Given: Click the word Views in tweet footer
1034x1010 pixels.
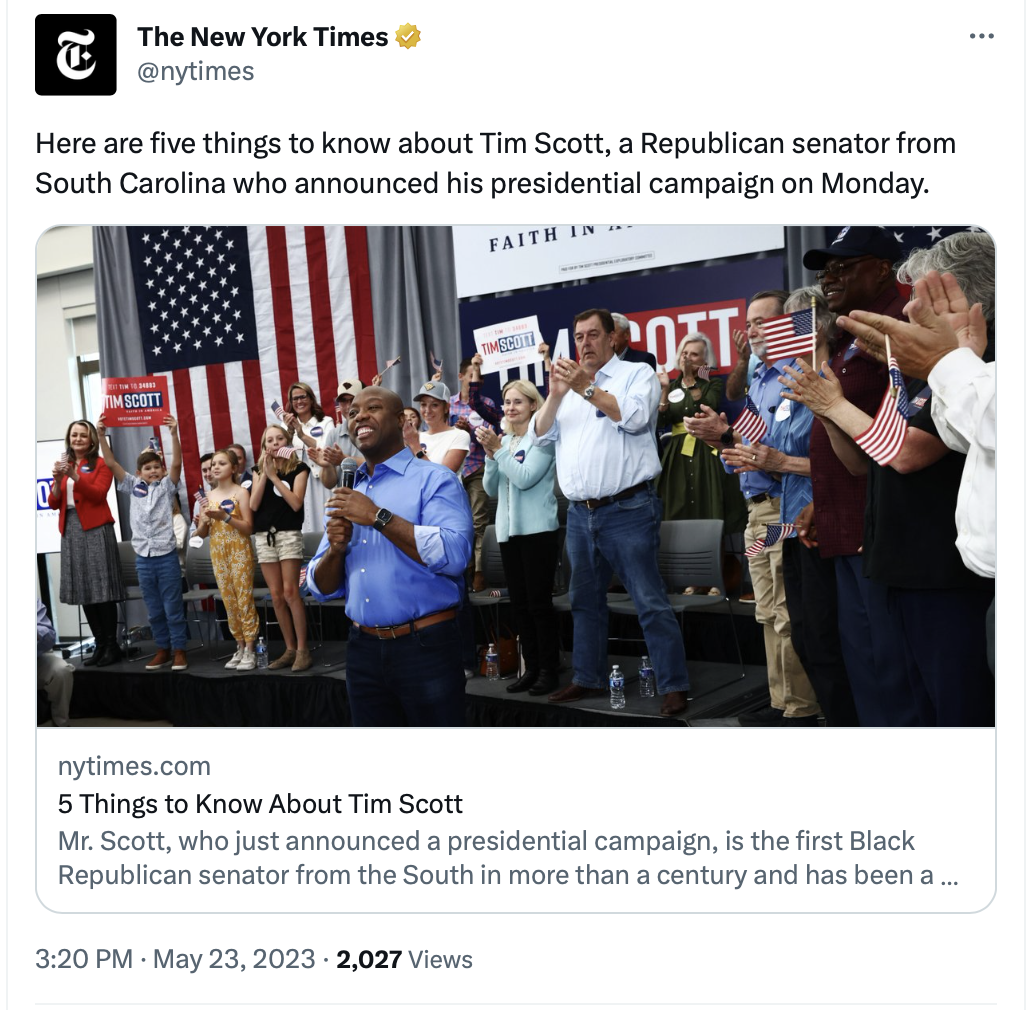Looking at the screenshot, I should 441,959.
